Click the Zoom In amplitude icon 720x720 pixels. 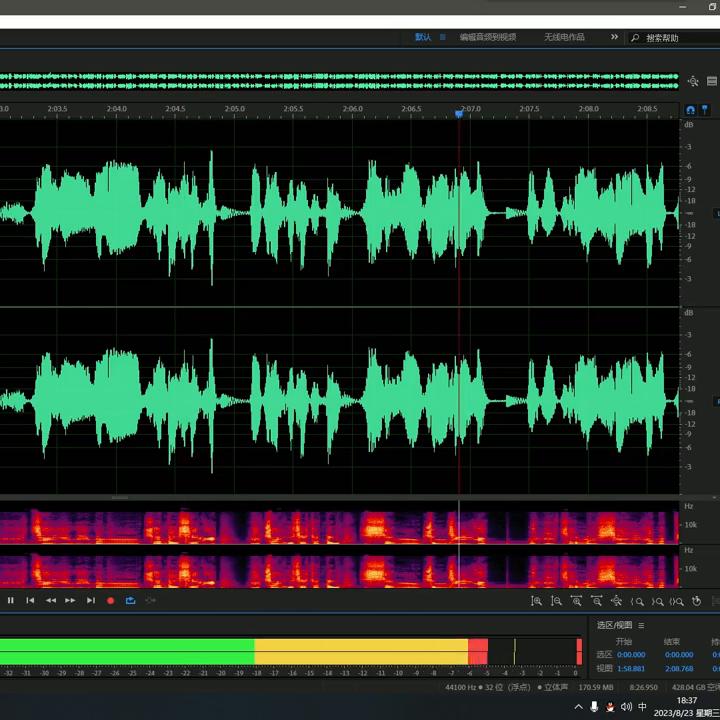tap(536, 601)
